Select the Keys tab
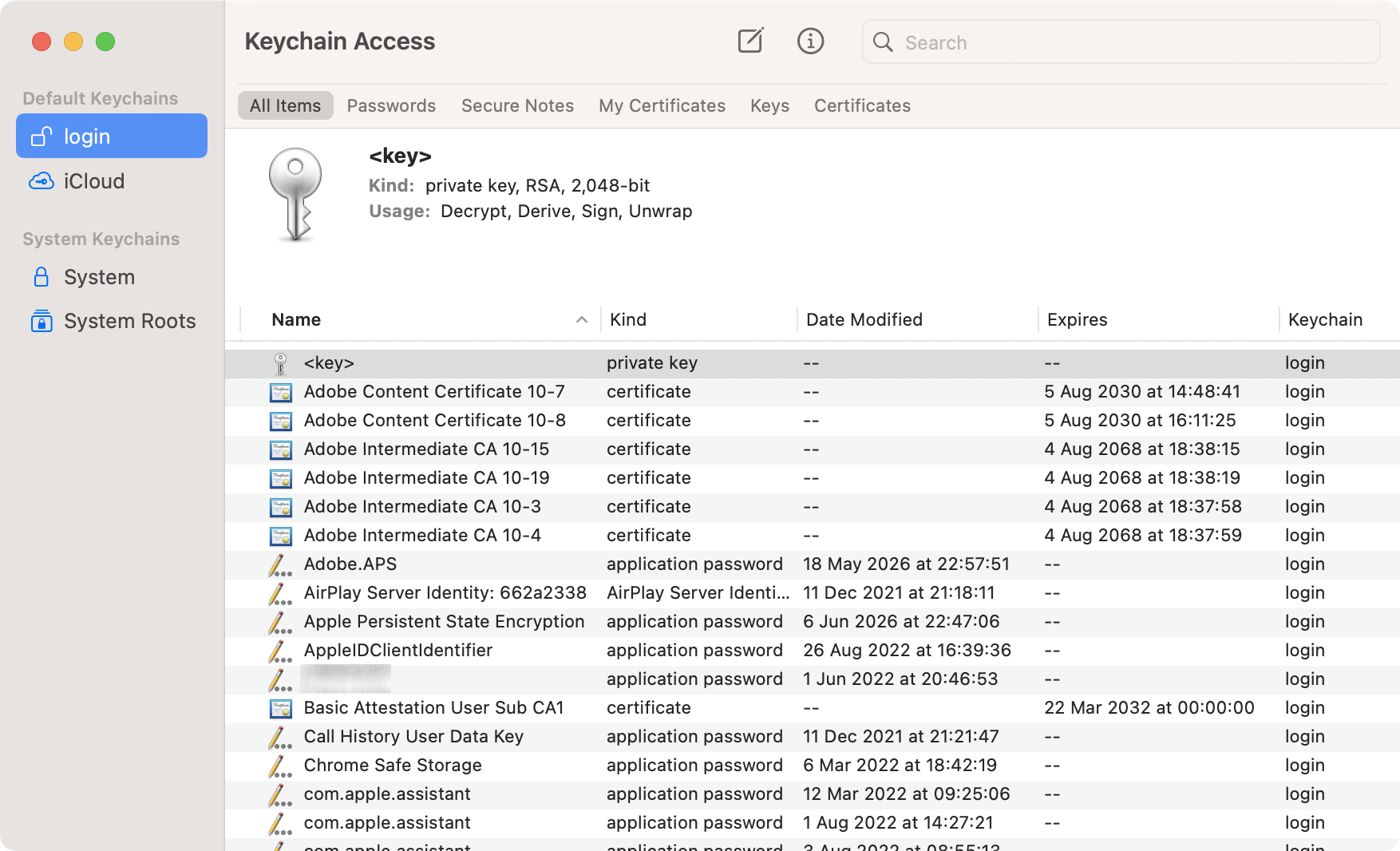Screen dimensions: 1400x851 click(769, 105)
